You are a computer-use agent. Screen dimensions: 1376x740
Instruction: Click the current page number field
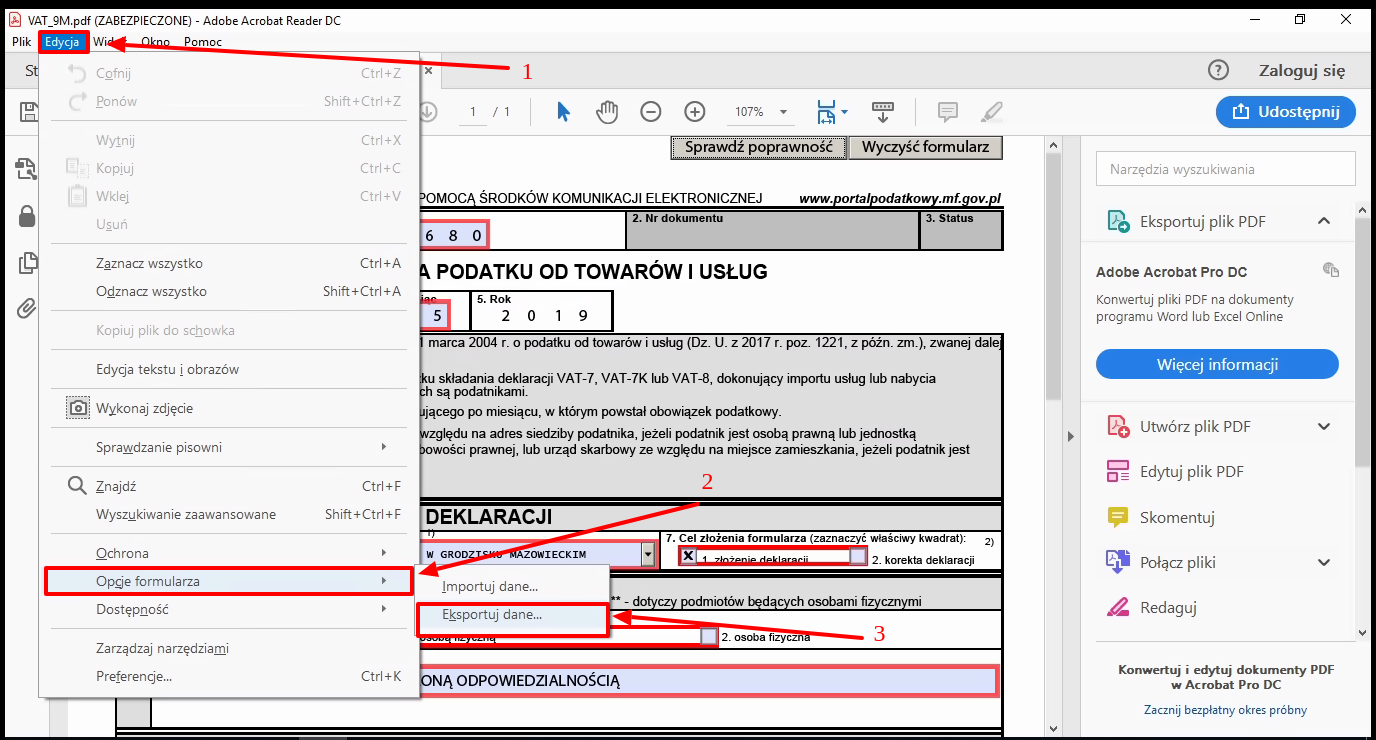point(472,111)
